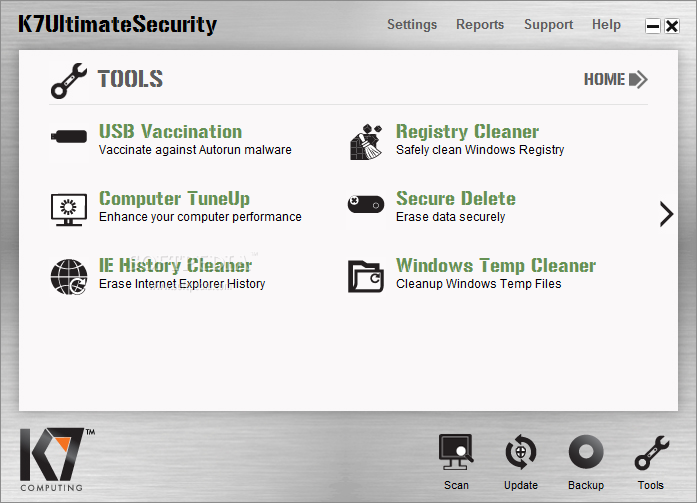Image resolution: width=697 pixels, height=503 pixels.
Task: Open Scan from the bottom toolbar icon
Action: click(x=456, y=452)
